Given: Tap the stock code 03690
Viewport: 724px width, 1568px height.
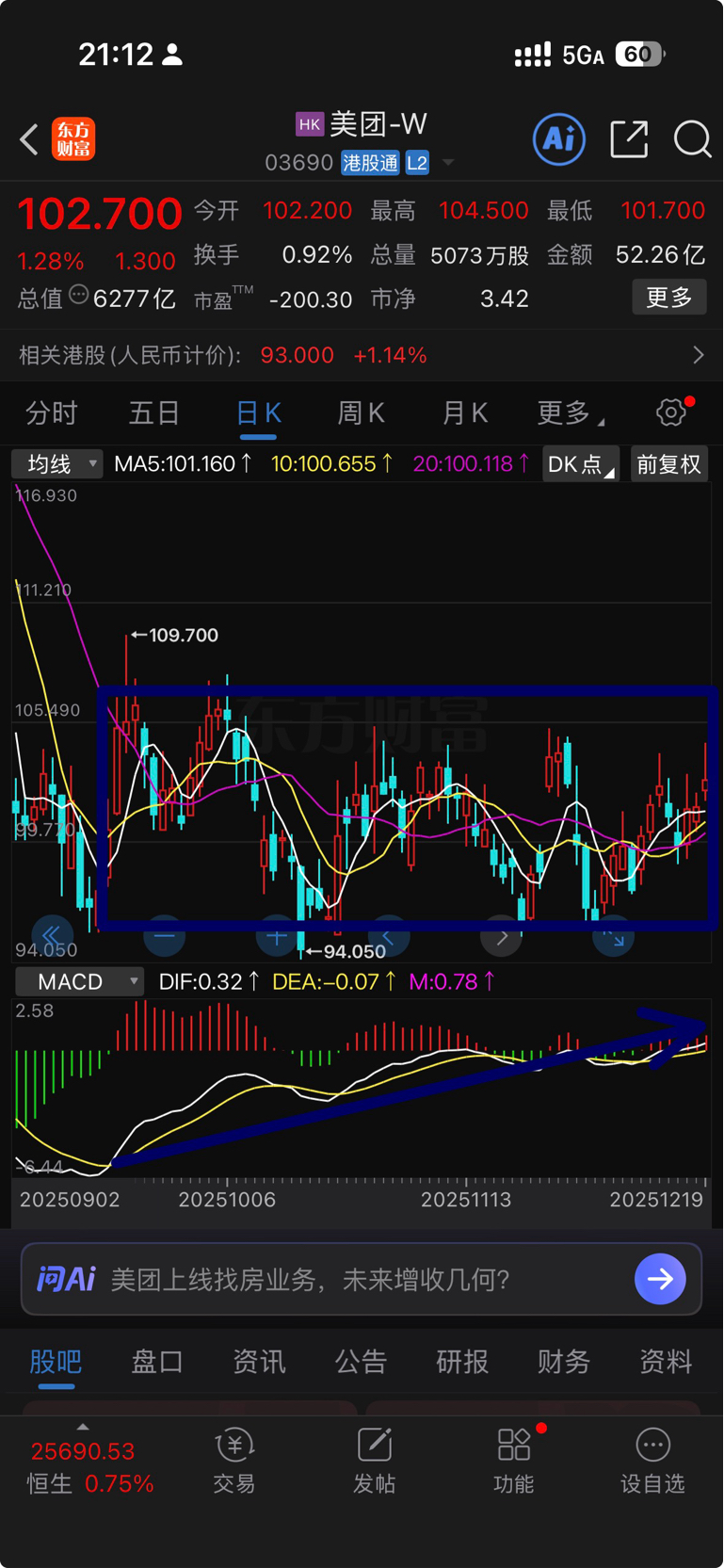Looking at the screenshot, I should (x=299, y=163).
